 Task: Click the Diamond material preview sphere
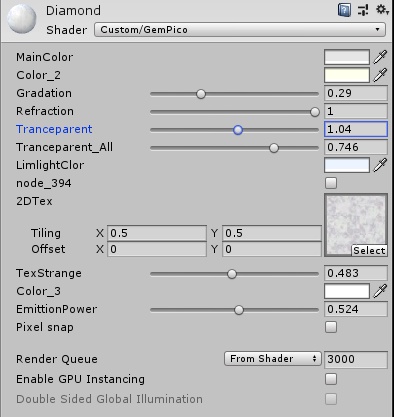(22, 19)
